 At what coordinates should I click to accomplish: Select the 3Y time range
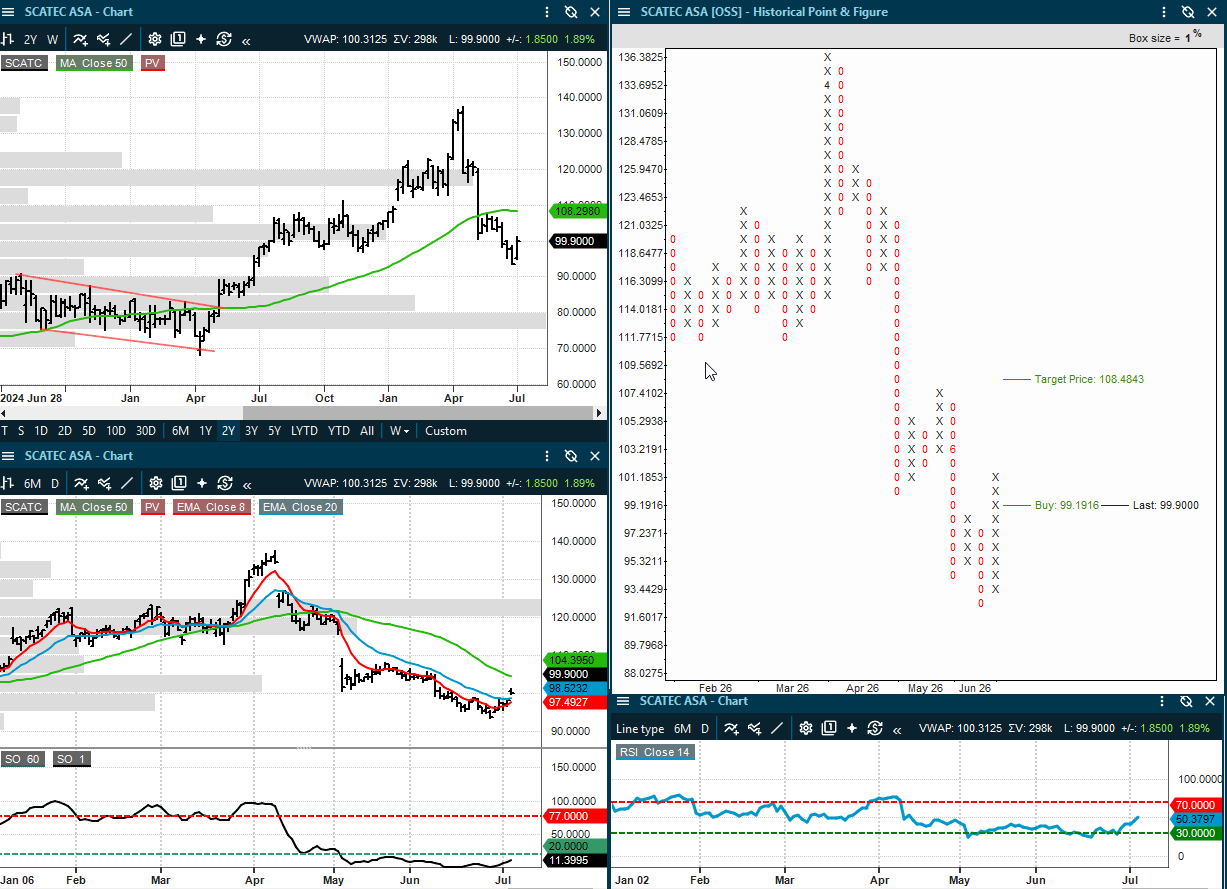(x=252, y=431)
